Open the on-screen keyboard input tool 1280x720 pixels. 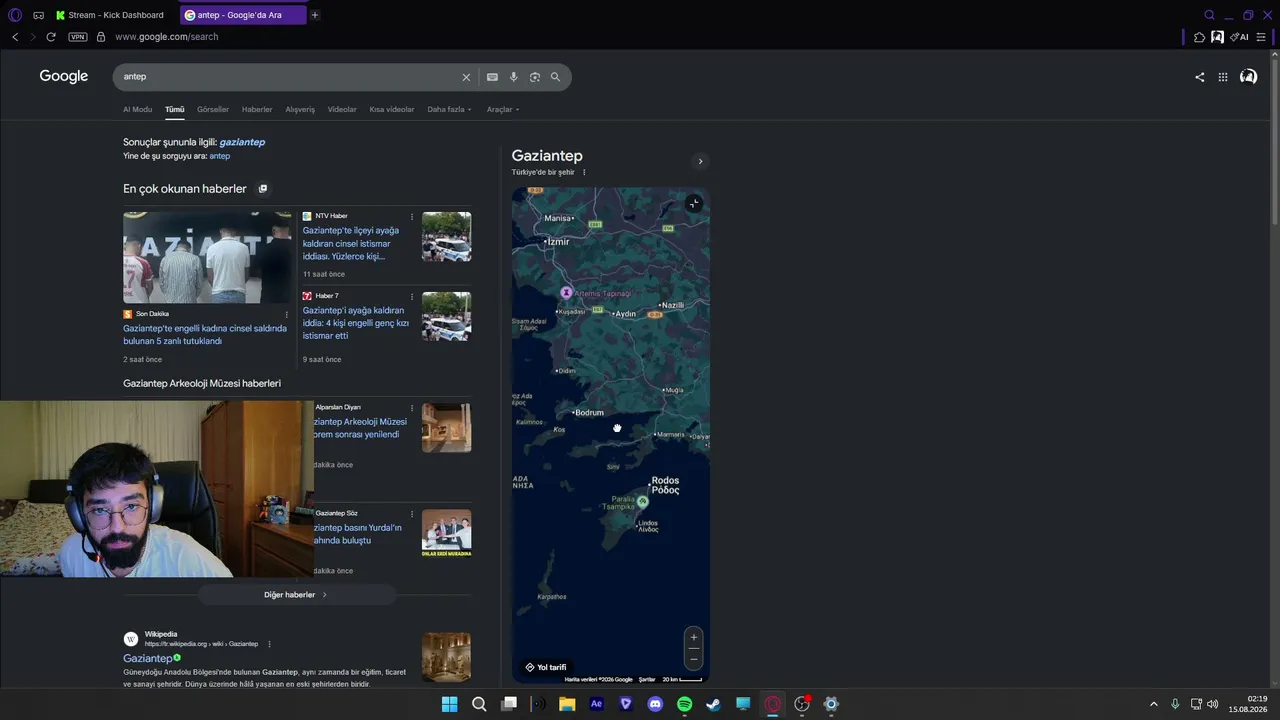click(492, 77)
